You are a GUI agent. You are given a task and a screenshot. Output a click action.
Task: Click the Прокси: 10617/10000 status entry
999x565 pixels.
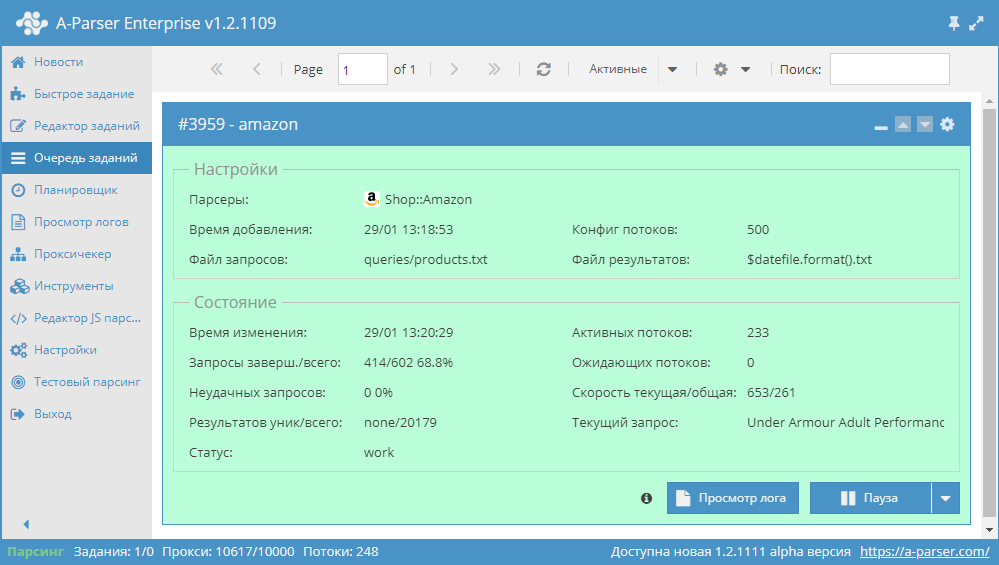(x=228, y=552)
